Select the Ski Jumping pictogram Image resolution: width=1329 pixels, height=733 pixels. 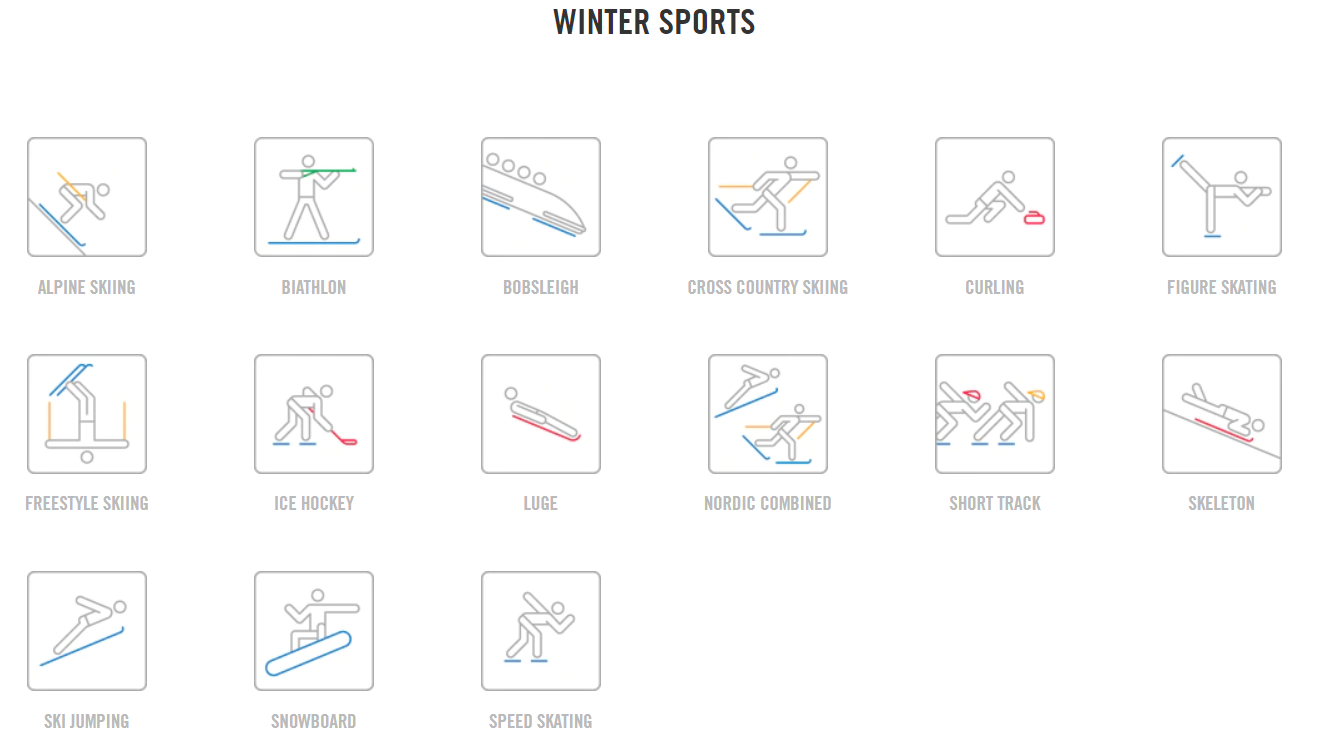click(x=87, y=631)
